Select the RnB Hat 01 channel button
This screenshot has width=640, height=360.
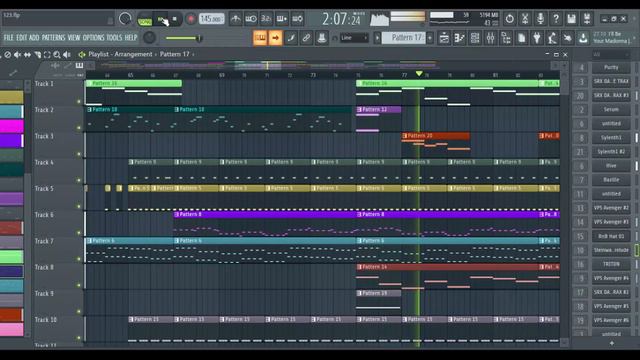click(611, 236)
